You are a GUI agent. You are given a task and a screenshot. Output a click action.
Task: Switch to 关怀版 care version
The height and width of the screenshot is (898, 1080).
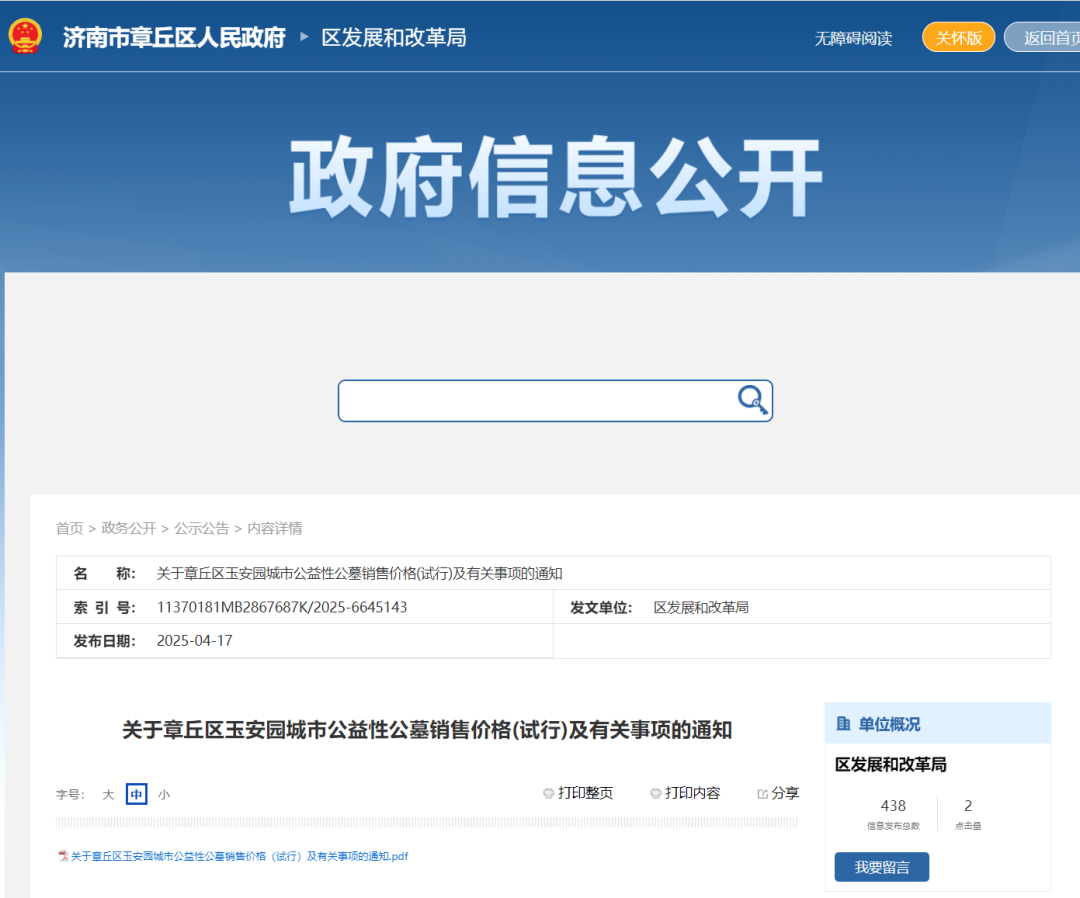(959, 37)
